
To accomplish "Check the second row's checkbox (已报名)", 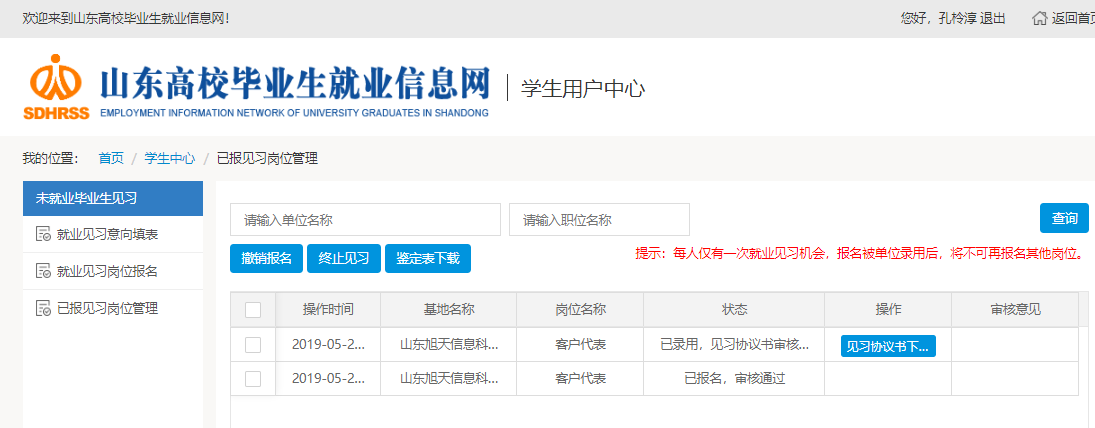I will pos(253,378).
